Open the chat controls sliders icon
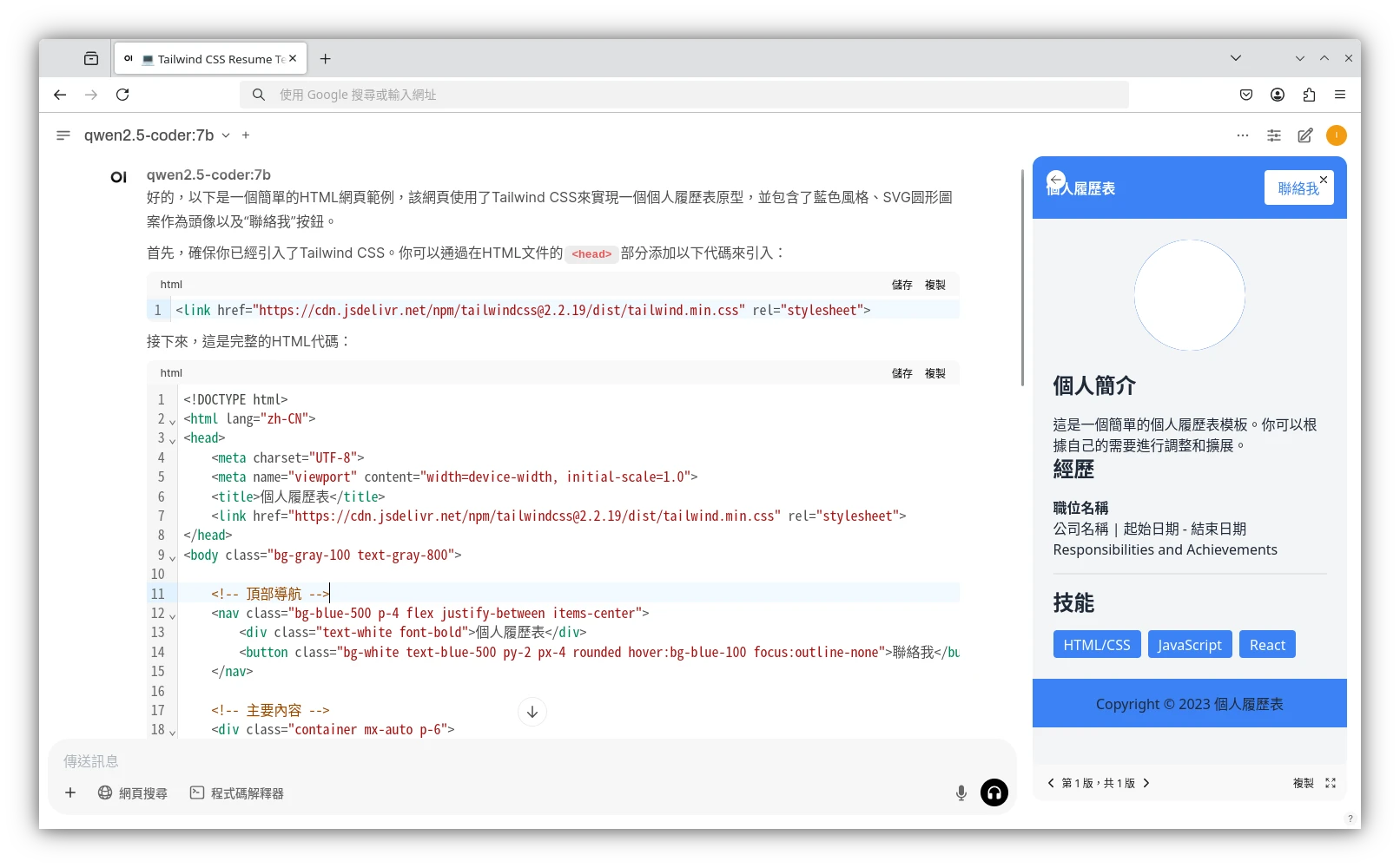The height and width of the screenshot is (868, 1400). [x=1273, y=135]
